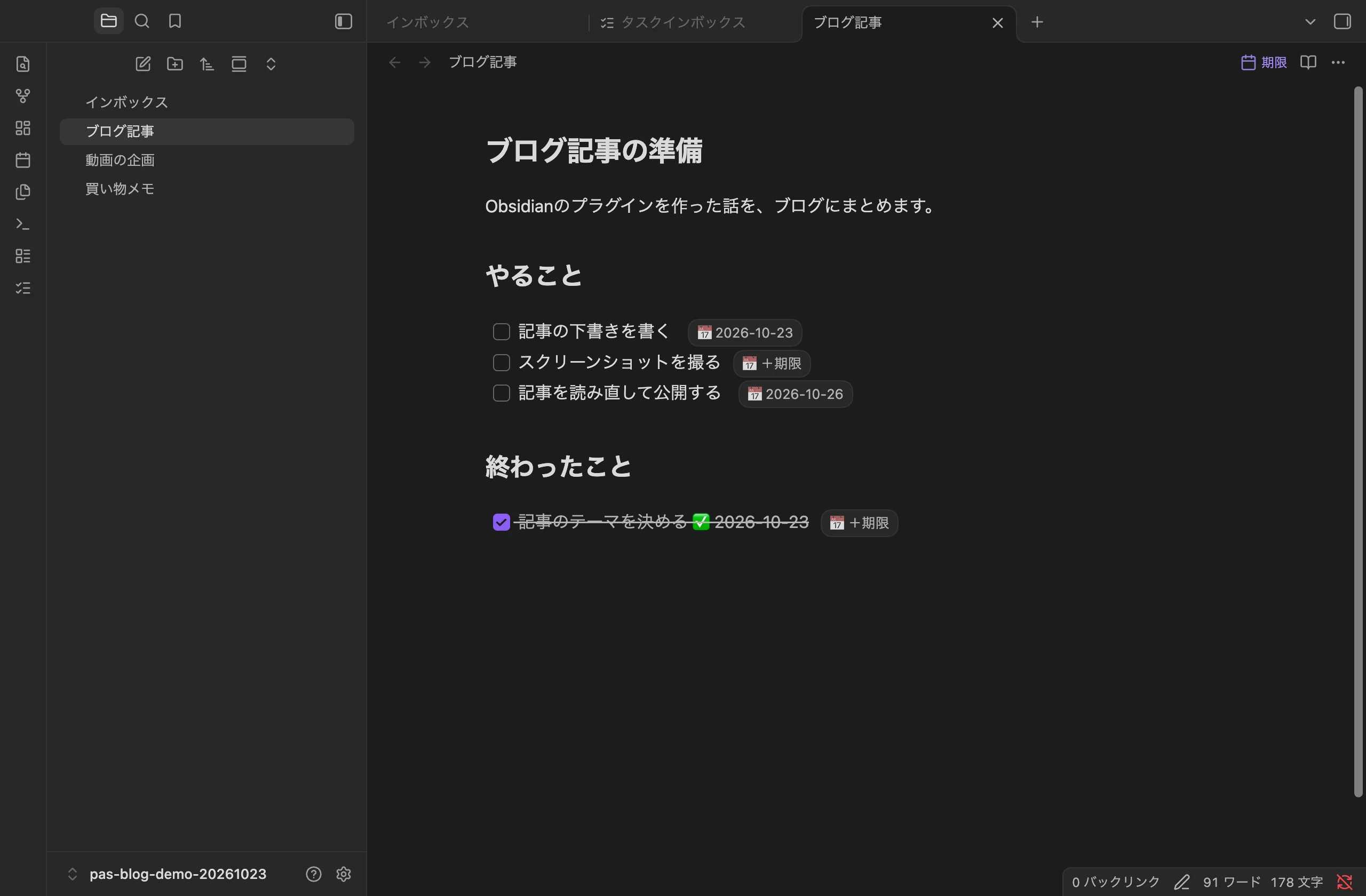
Task: Open daily note calendar ribbon icon
Action: pyautogui.click(x=23, y=160)
